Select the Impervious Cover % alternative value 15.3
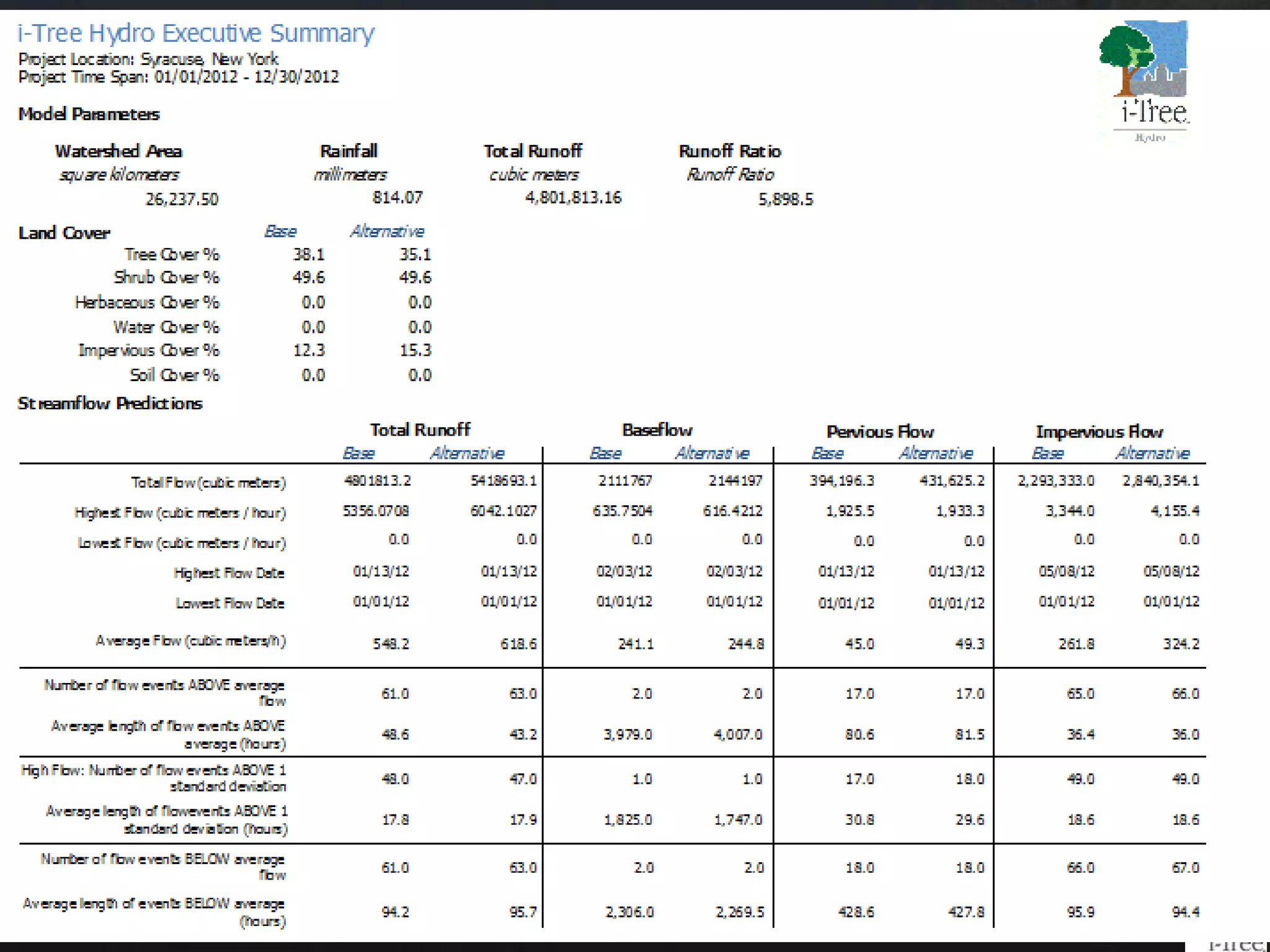The height and width of the screenshot is (952, 1270). [415, 350]
